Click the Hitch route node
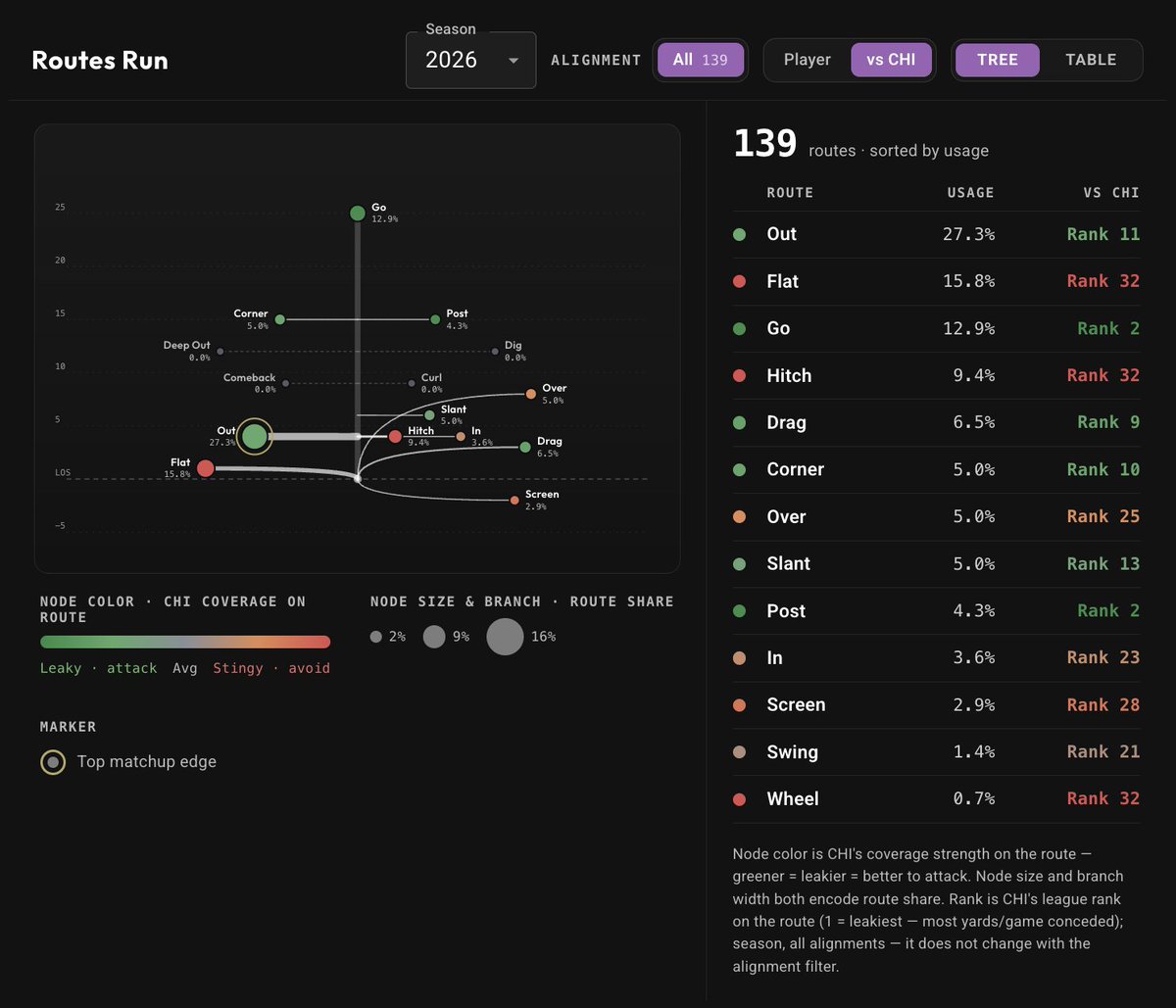Screen dimensions: 1176x1008 395,436
